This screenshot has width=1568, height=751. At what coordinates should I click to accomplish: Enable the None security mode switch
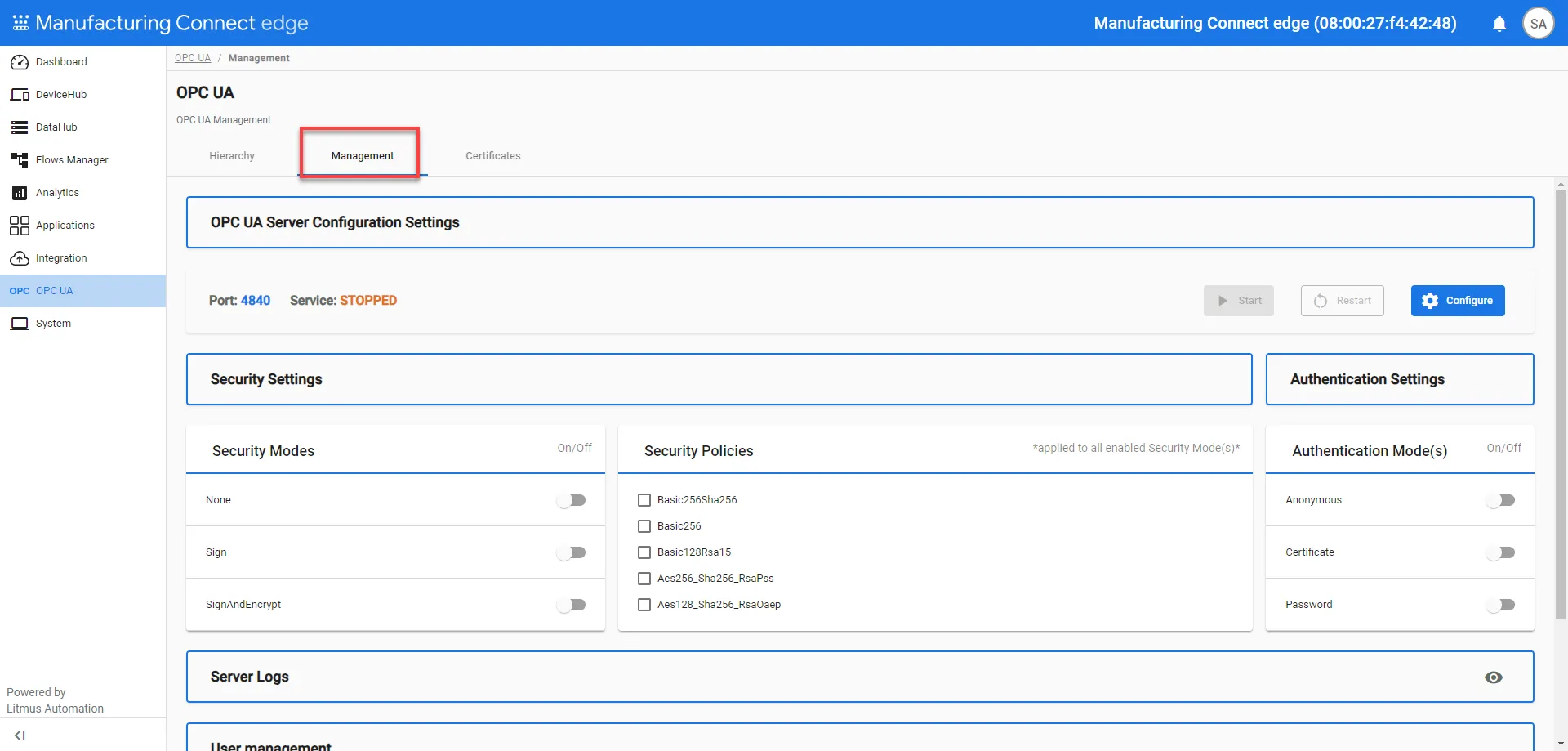point(572,500)
